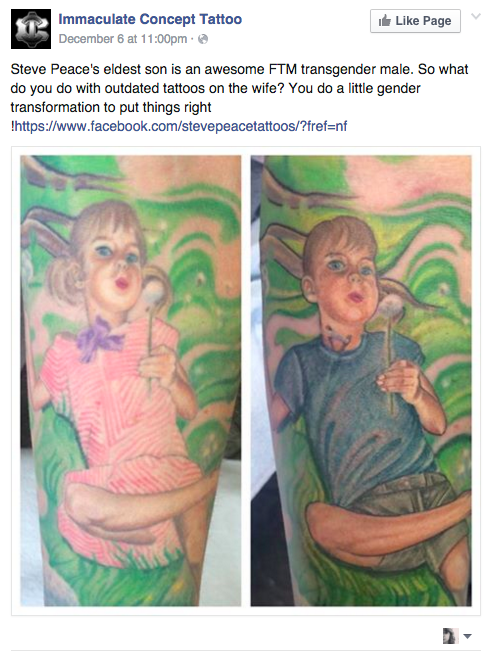493x652 pixels.
Task: Click the thumbs-up icon in Like Page
Action: point(385,20)
